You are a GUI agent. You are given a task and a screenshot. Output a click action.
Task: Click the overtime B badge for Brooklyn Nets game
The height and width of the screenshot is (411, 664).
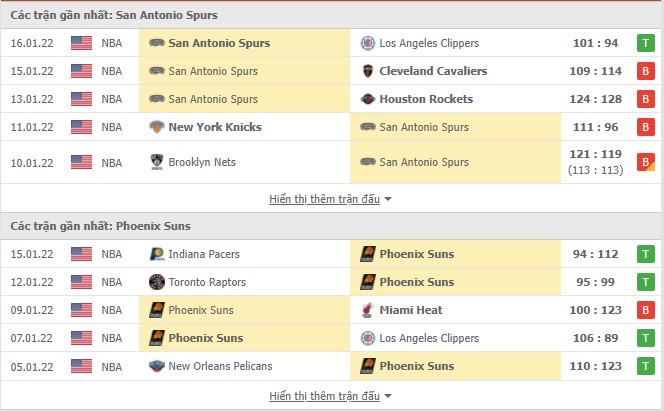646,162
